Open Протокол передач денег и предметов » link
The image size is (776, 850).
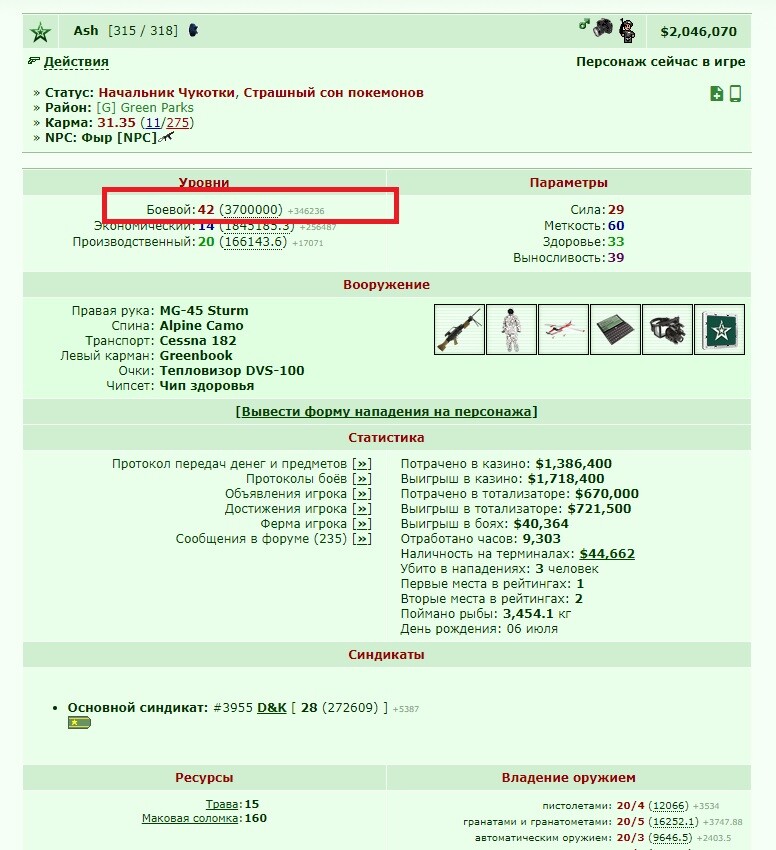point(362,464)
